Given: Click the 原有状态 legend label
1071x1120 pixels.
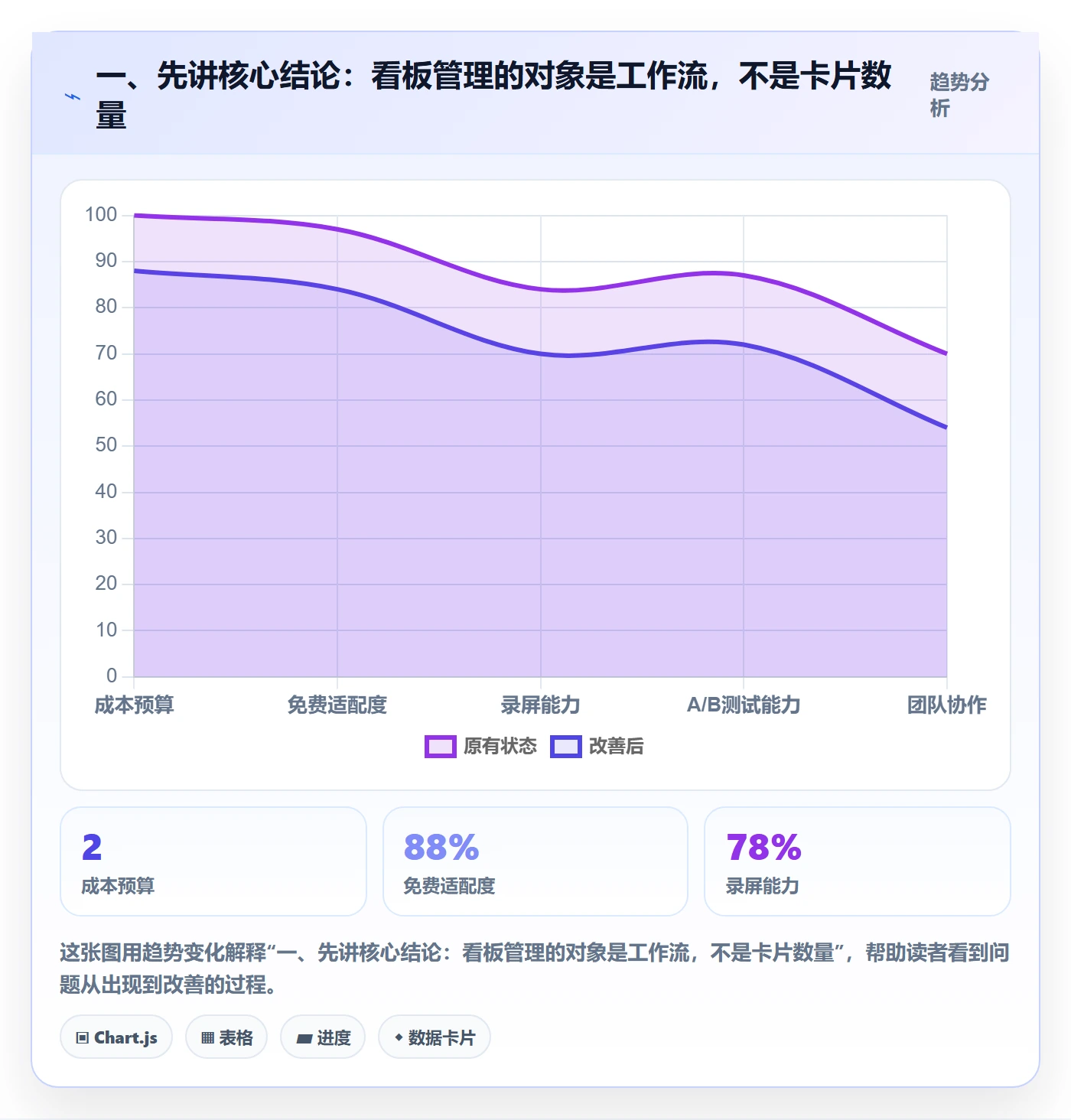Looking at the screenshot, I should pos(500,747).
